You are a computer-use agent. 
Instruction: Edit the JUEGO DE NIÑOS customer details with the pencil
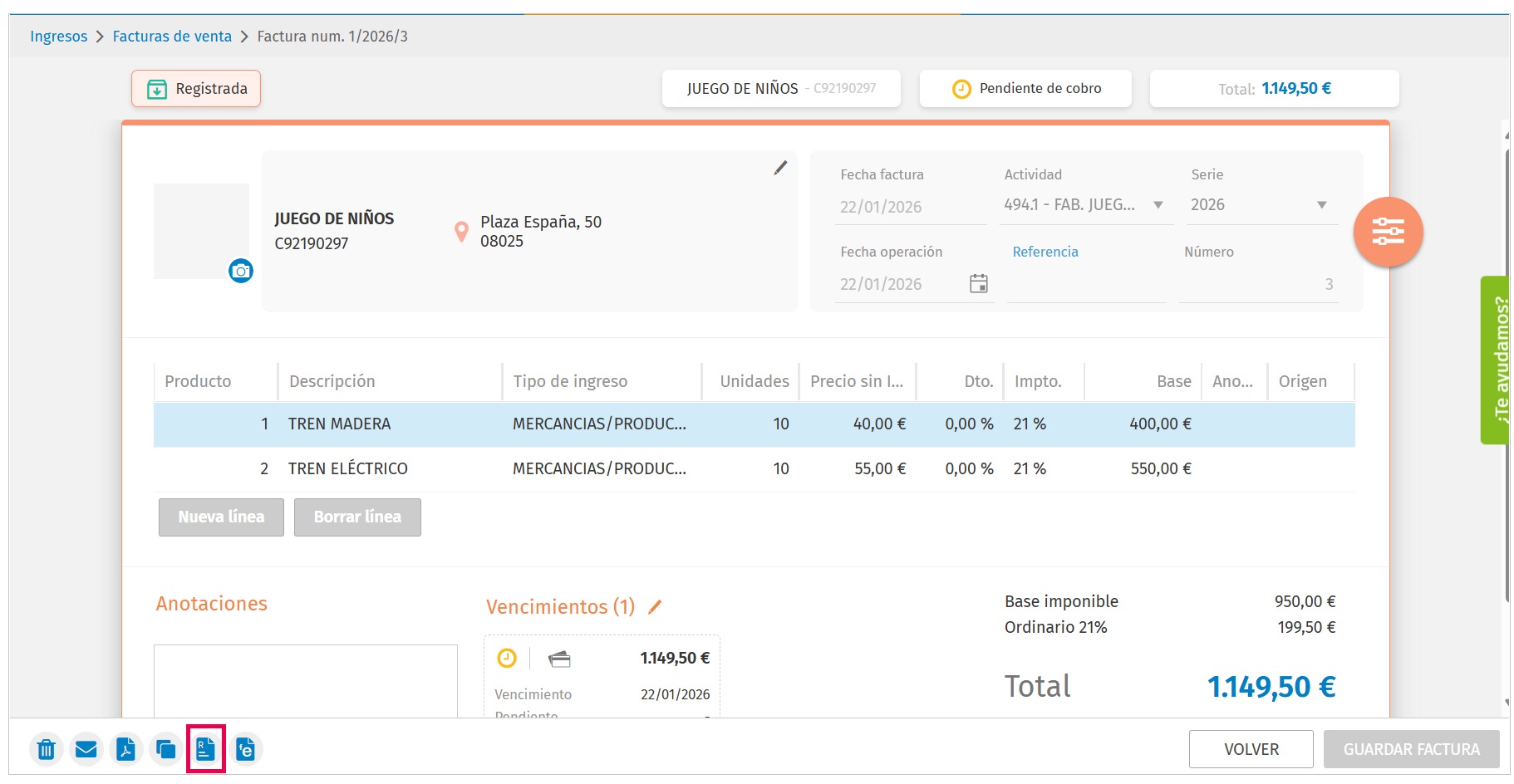click(780, 168)
